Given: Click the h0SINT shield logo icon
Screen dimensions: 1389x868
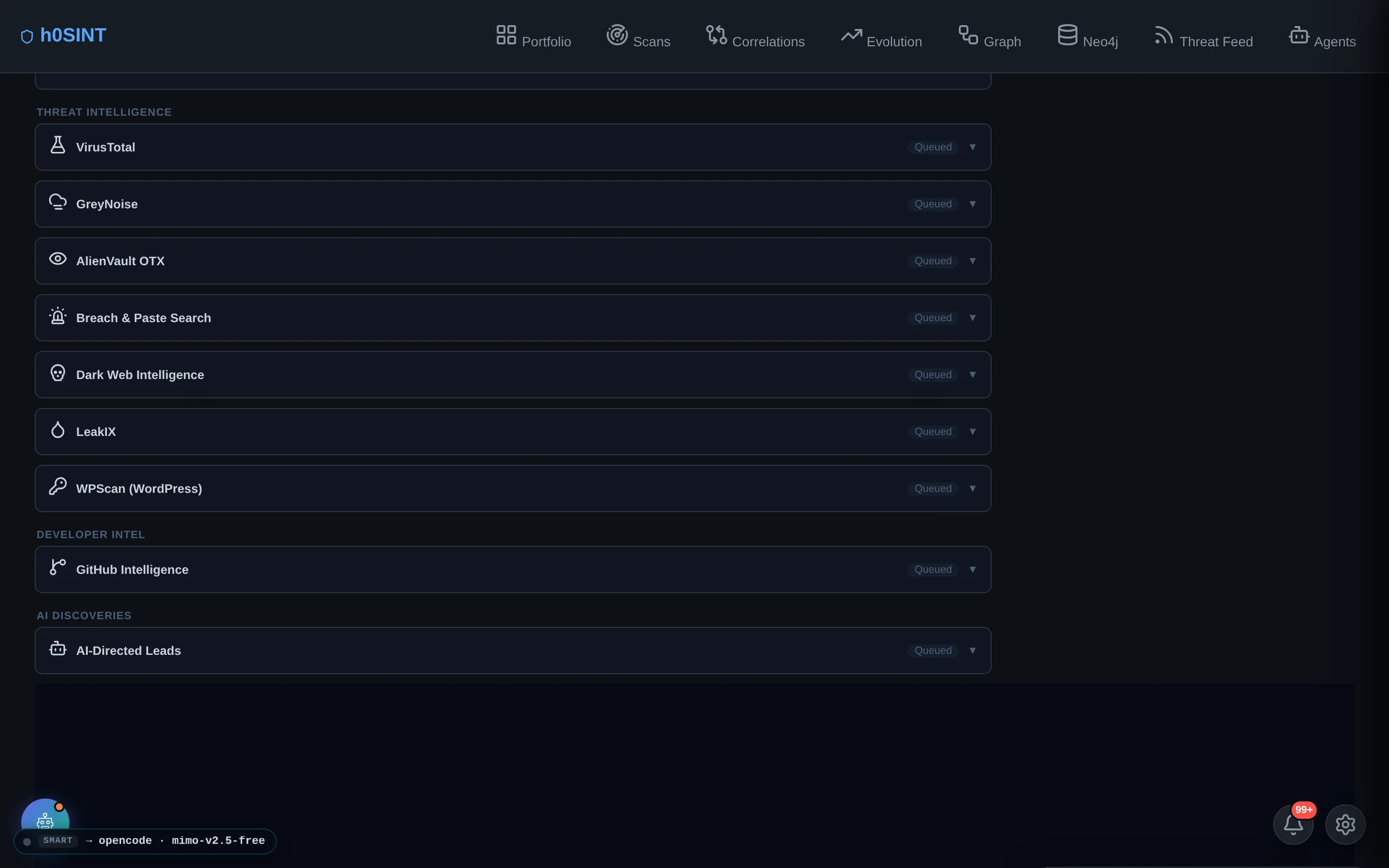Looking at the screenshot, I should pos(27,37).
